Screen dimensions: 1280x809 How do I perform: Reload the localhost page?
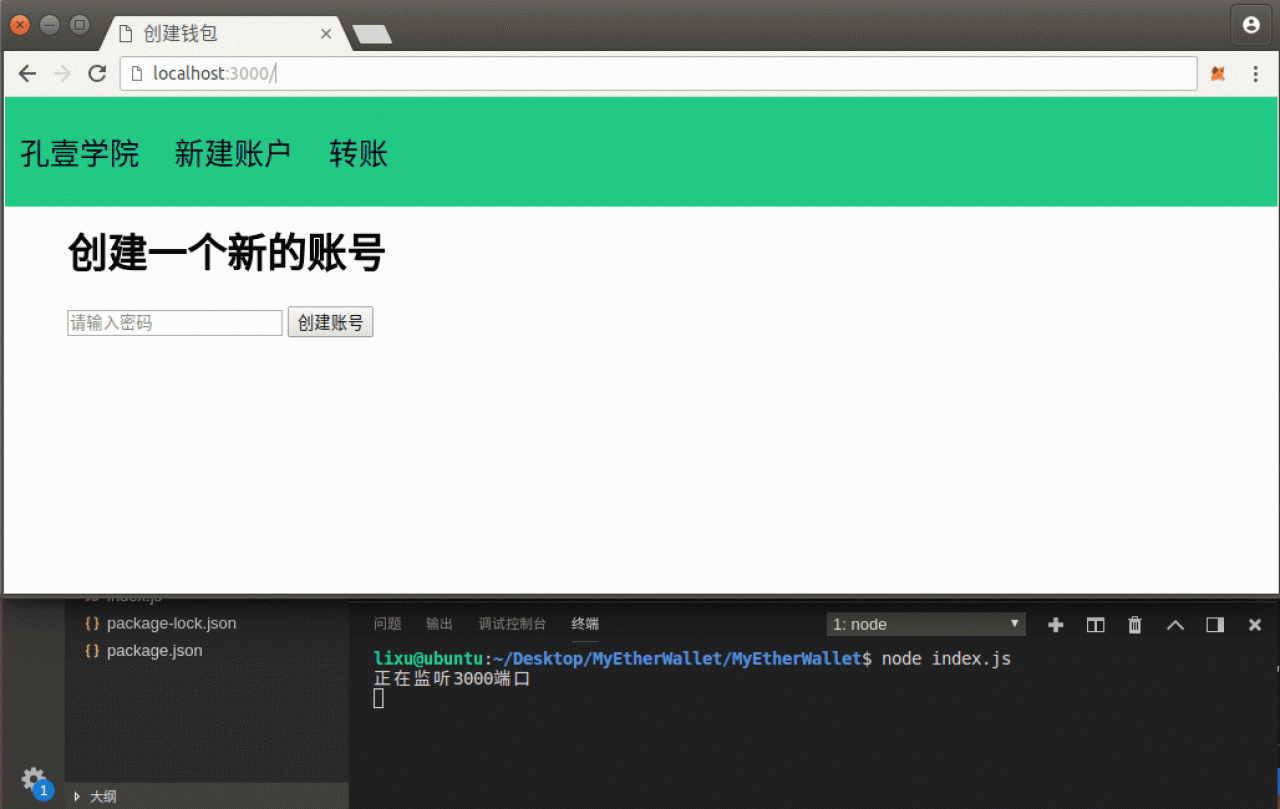pos(97,74)
